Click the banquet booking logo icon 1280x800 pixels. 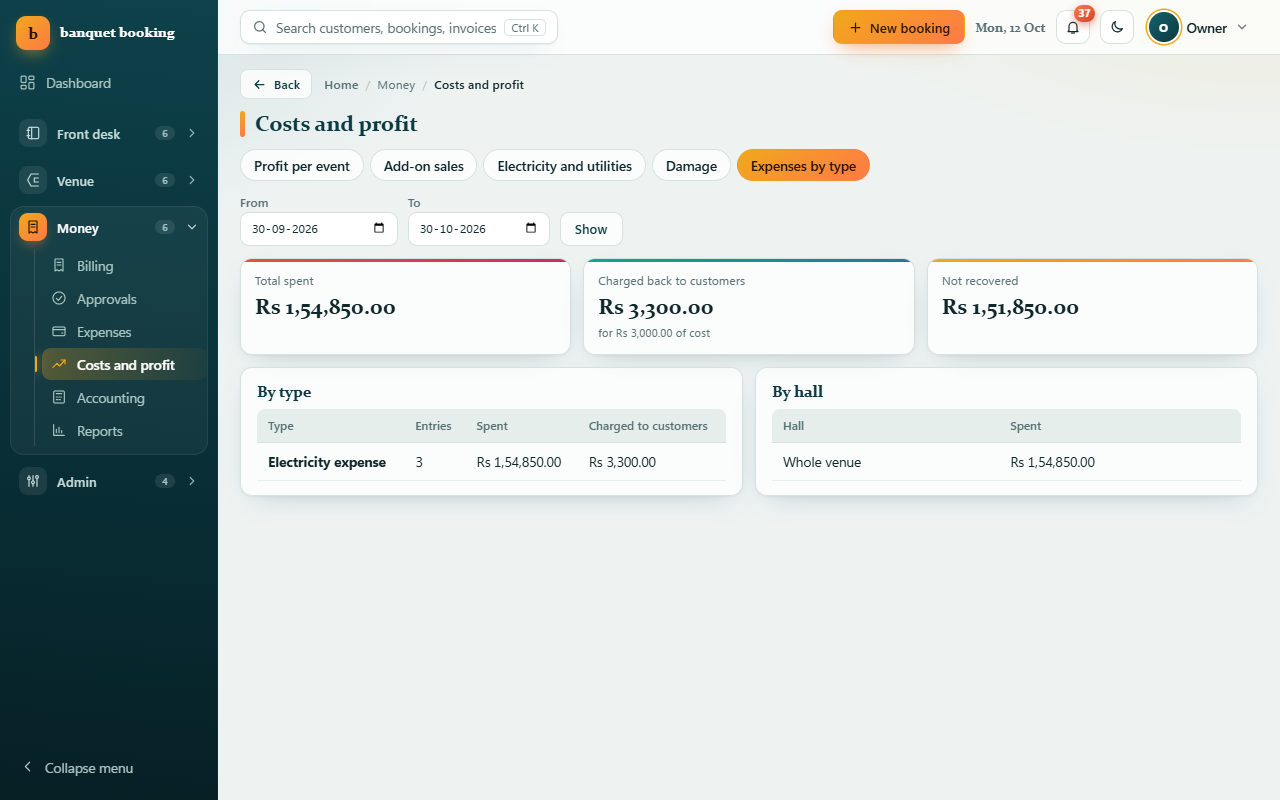click(33, 33)
